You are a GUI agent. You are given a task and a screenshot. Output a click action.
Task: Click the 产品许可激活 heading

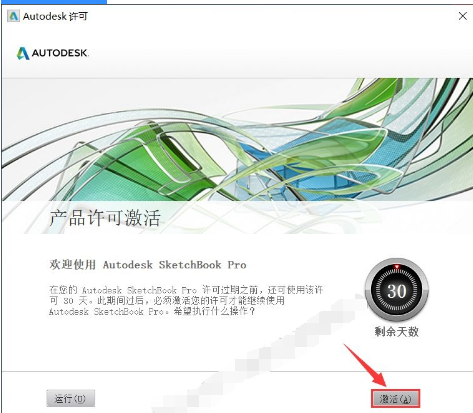(105, 218)
